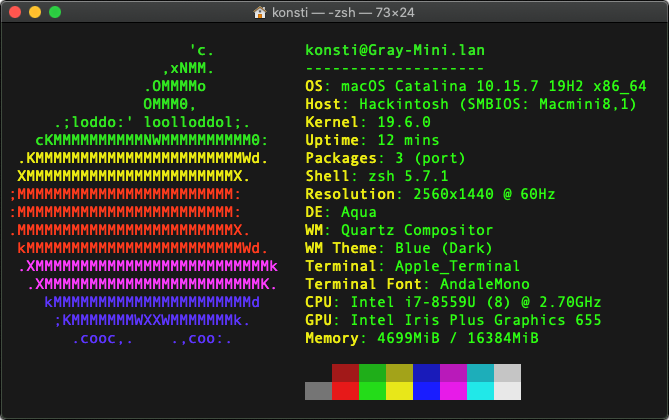Click the Terminal value "Apple_Terminal"

457,266
